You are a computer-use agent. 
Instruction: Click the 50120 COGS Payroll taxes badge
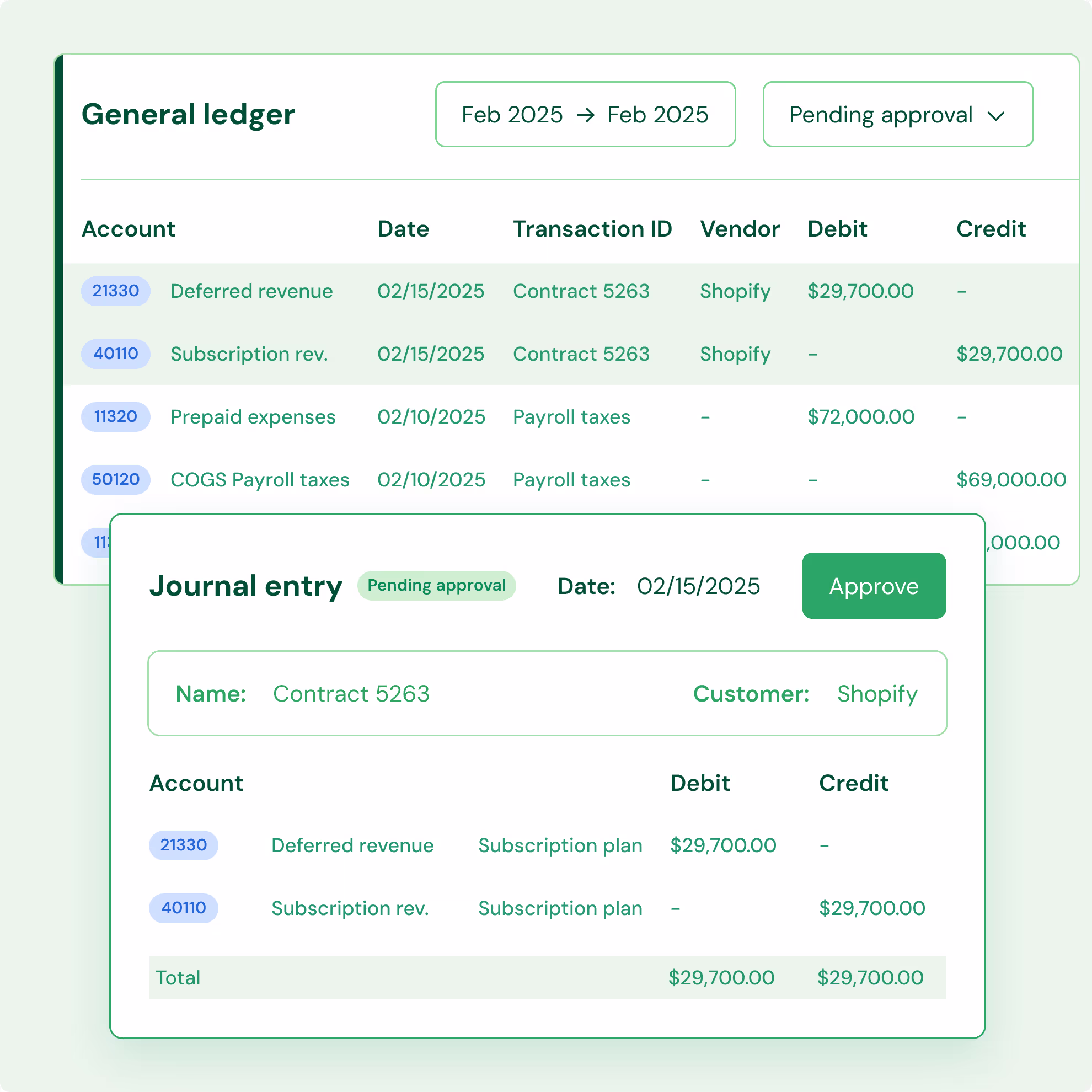(x=115, y=479)
